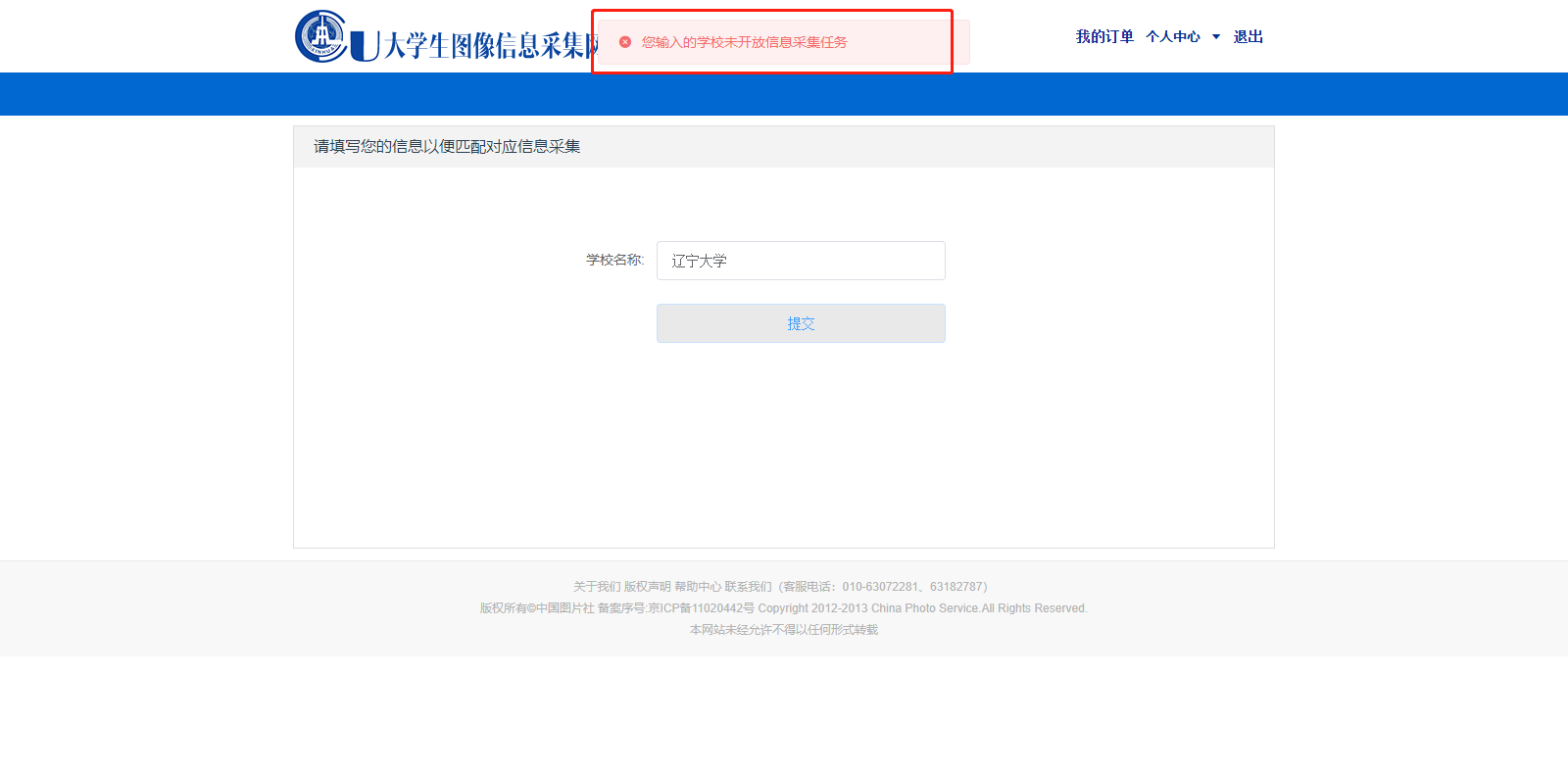Click the error message 您输入的学校未开放信息采集任务
Viewport: 1568px width, 773px height.
click(745, 42)
